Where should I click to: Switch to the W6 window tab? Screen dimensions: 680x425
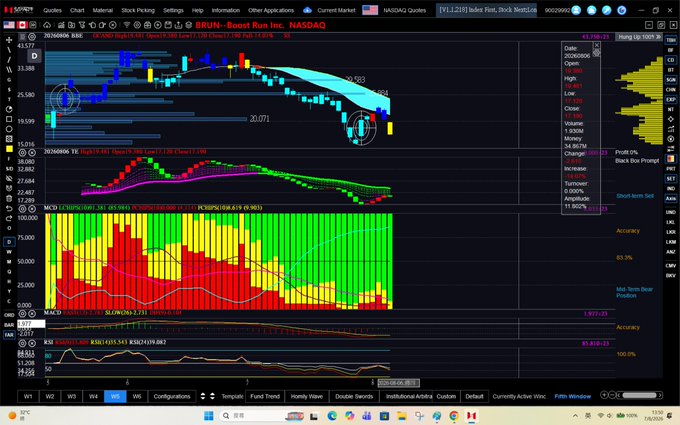coord(137,396)
